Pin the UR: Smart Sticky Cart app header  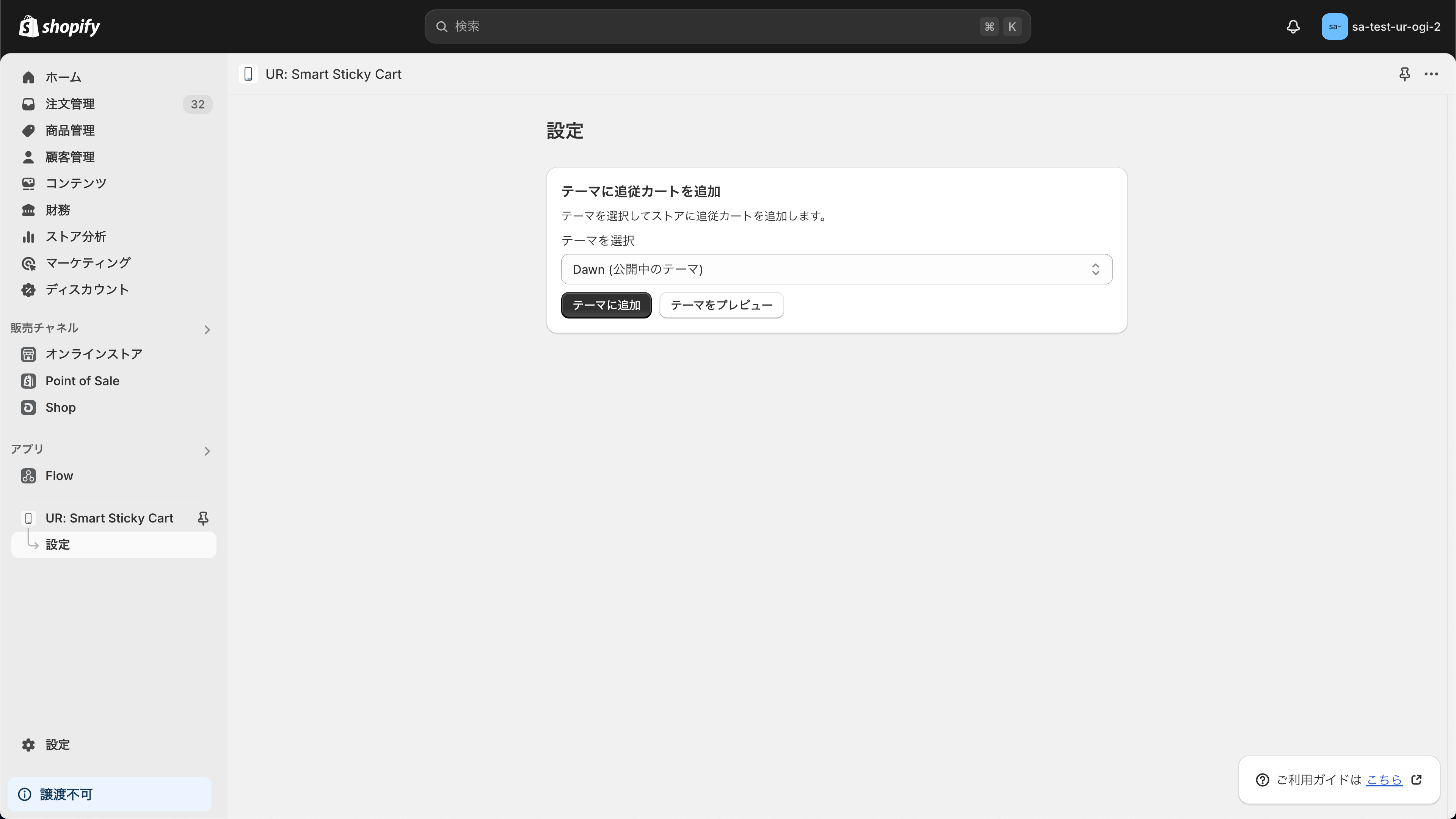click(x=1404, y=74)
